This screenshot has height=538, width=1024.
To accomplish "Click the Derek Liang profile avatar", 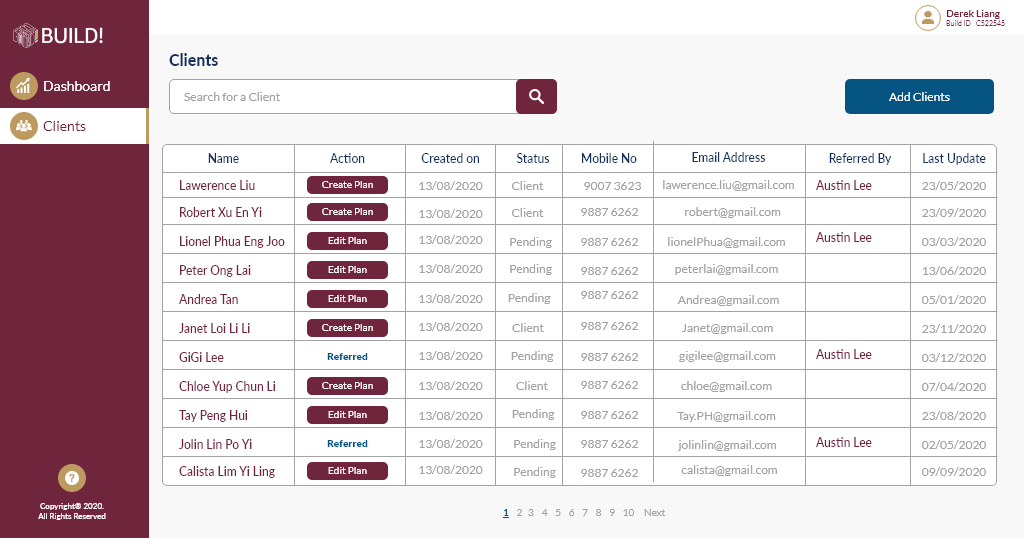I will pos(928,17).
